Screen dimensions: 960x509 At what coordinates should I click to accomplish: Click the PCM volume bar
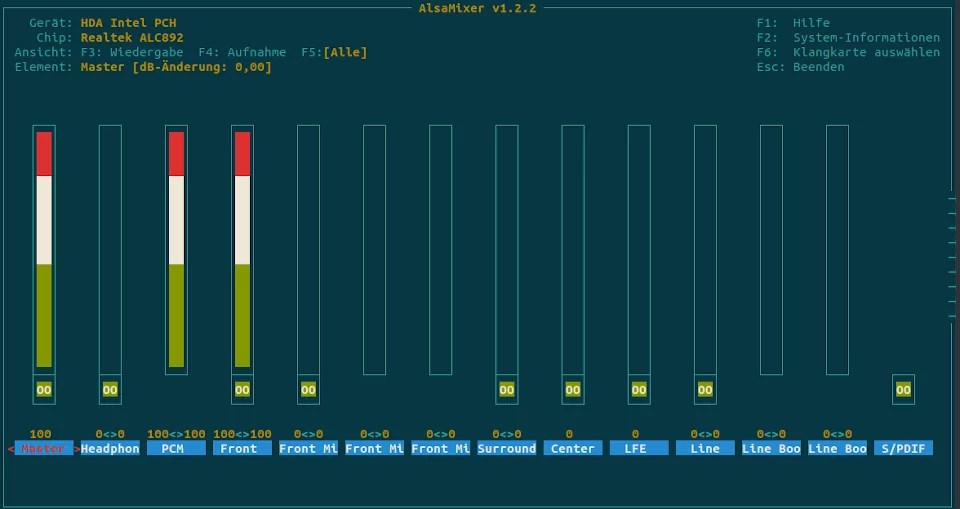pyautogui.click(x=176, y=250)
